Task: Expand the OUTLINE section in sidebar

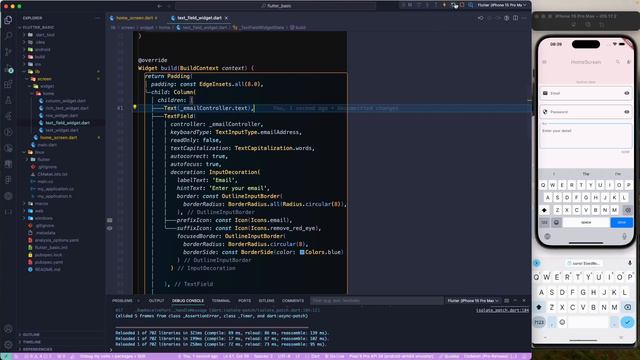Action: tap(31, 335)
